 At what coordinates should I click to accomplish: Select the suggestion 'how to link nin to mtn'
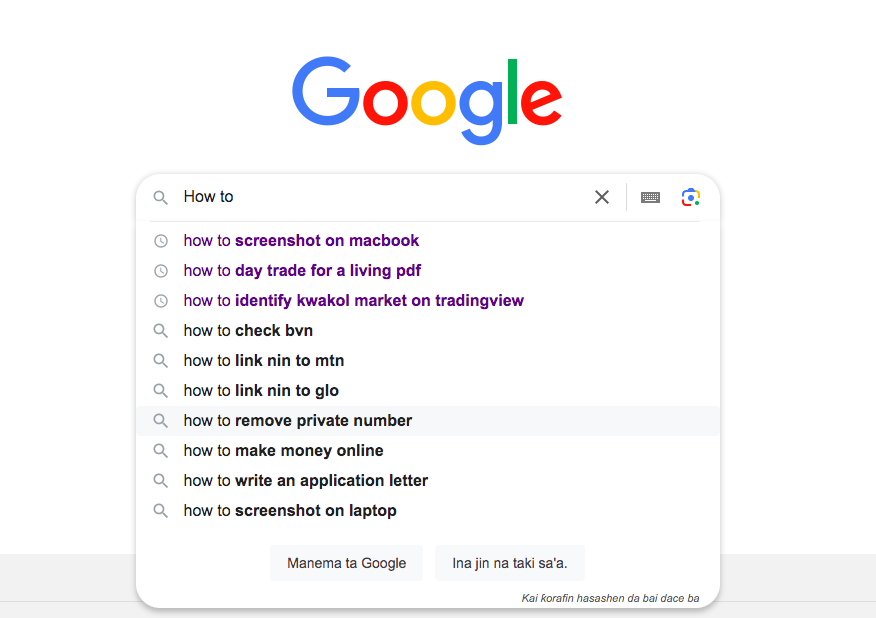[263, 361]
